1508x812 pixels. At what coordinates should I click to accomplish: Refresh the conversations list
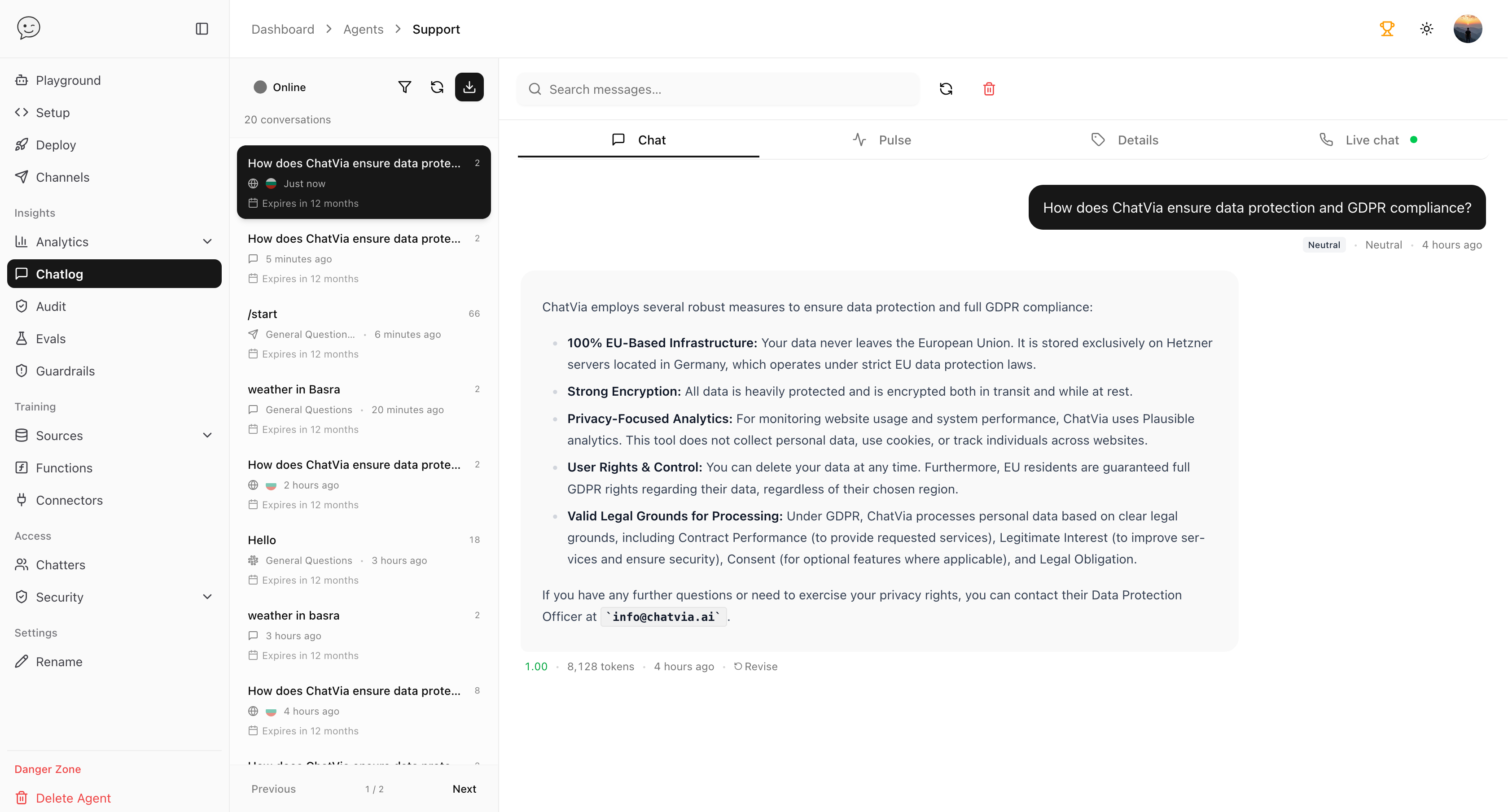pos(437,87)
